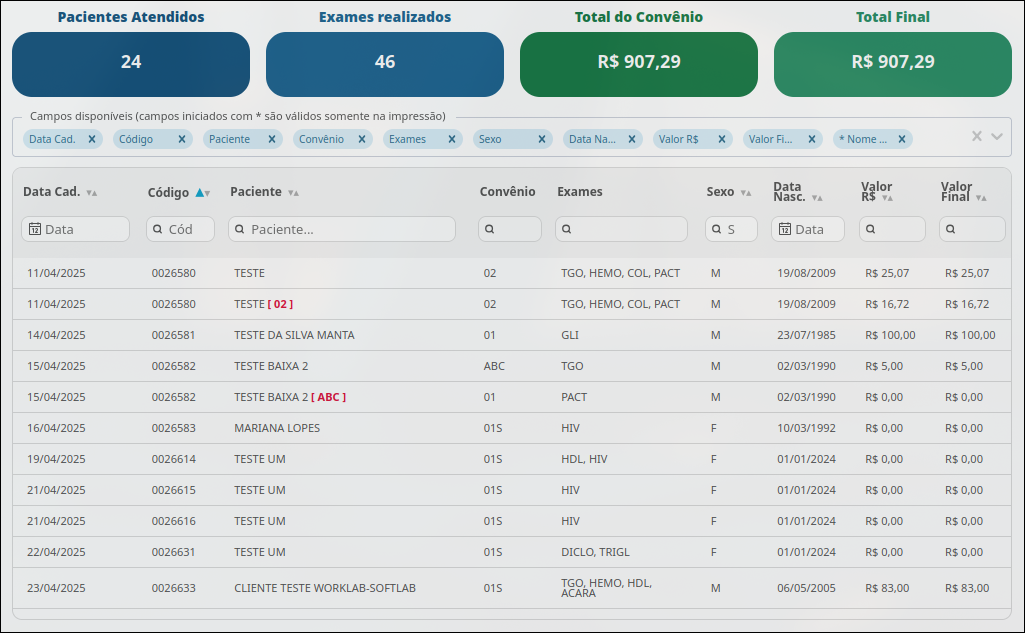Sort by Código column arrow
The height and width of the screenshot is (633, 1025).
click(203, 193)
